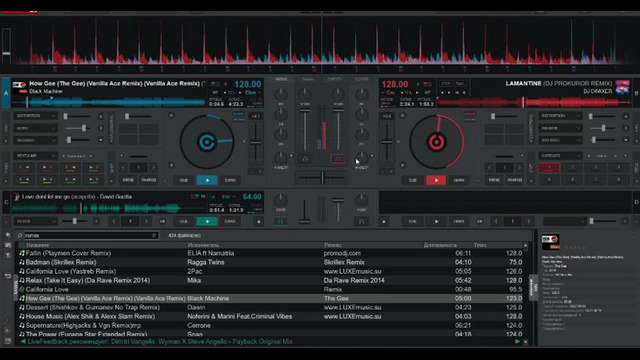Select 'Dessert (Shishkov & Gumanev No Trap Remix)' row
This screenshot has height=360, width=640.
tap(270, 307)
